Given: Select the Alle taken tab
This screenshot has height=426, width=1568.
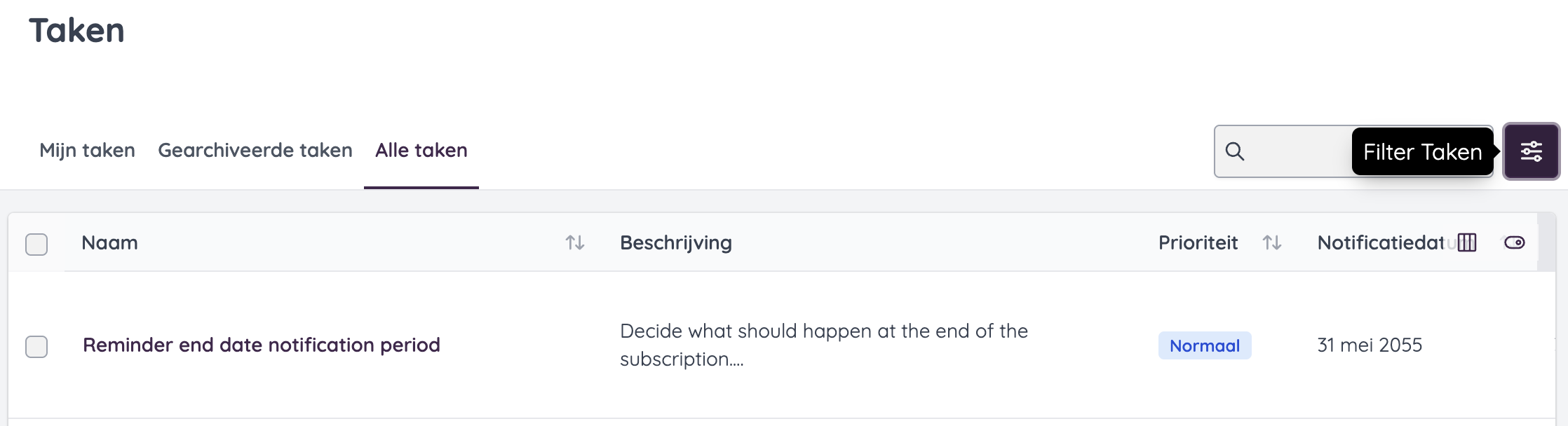Looking at the screenshot, I should click(421, 151).
